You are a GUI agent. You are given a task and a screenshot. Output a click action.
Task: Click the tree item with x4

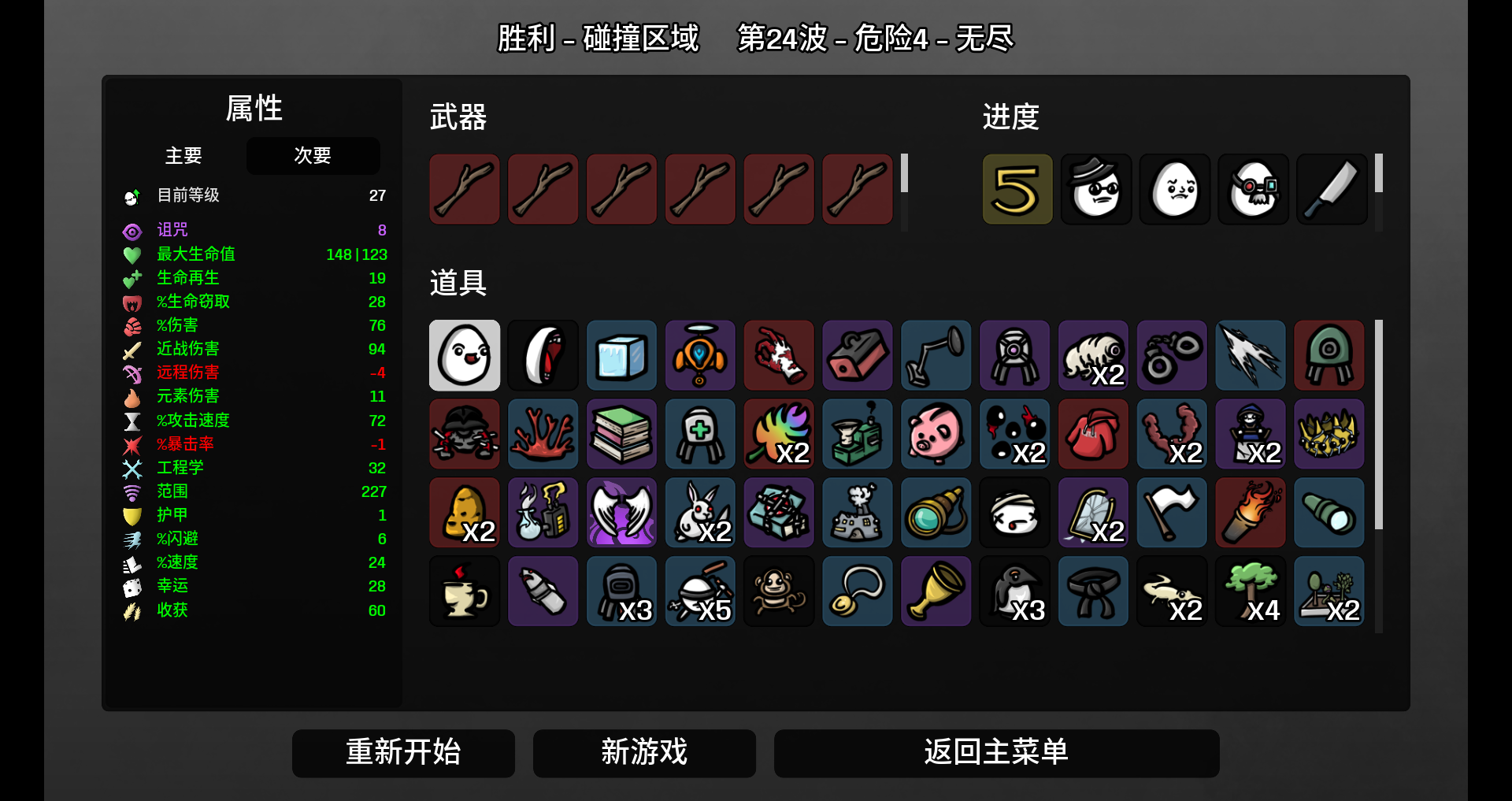[1251, 591]
